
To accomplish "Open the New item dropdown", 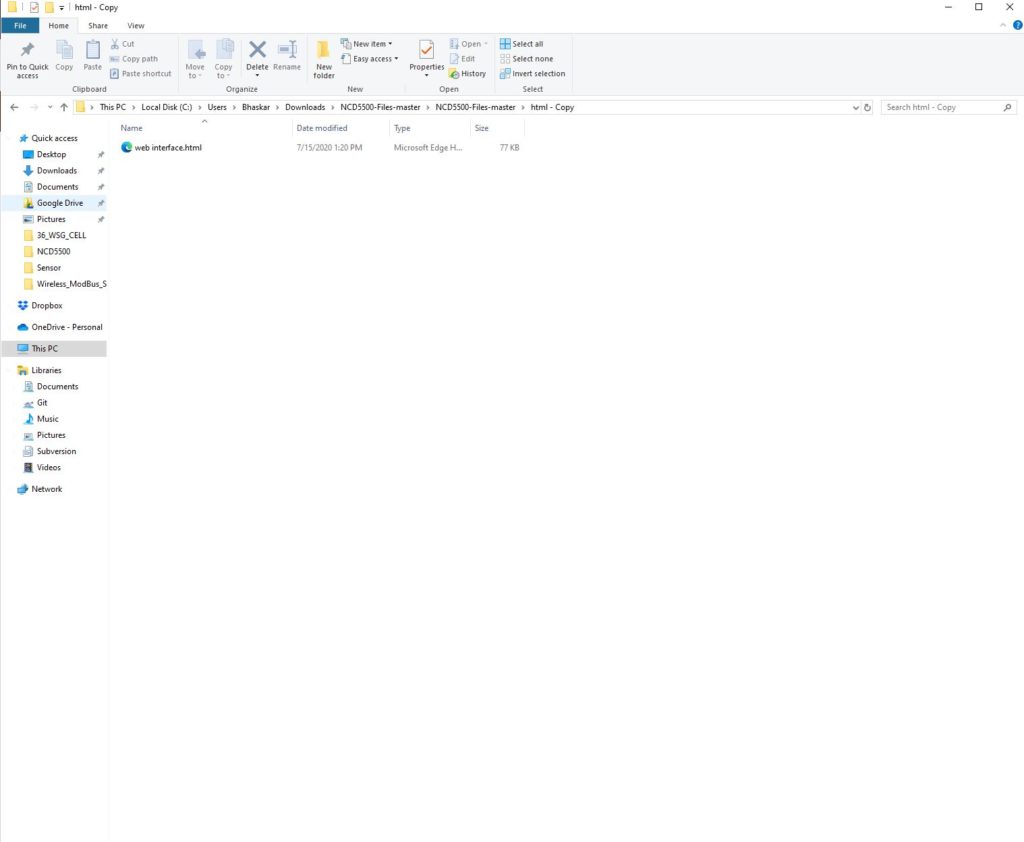I will [x=368, y=43].
